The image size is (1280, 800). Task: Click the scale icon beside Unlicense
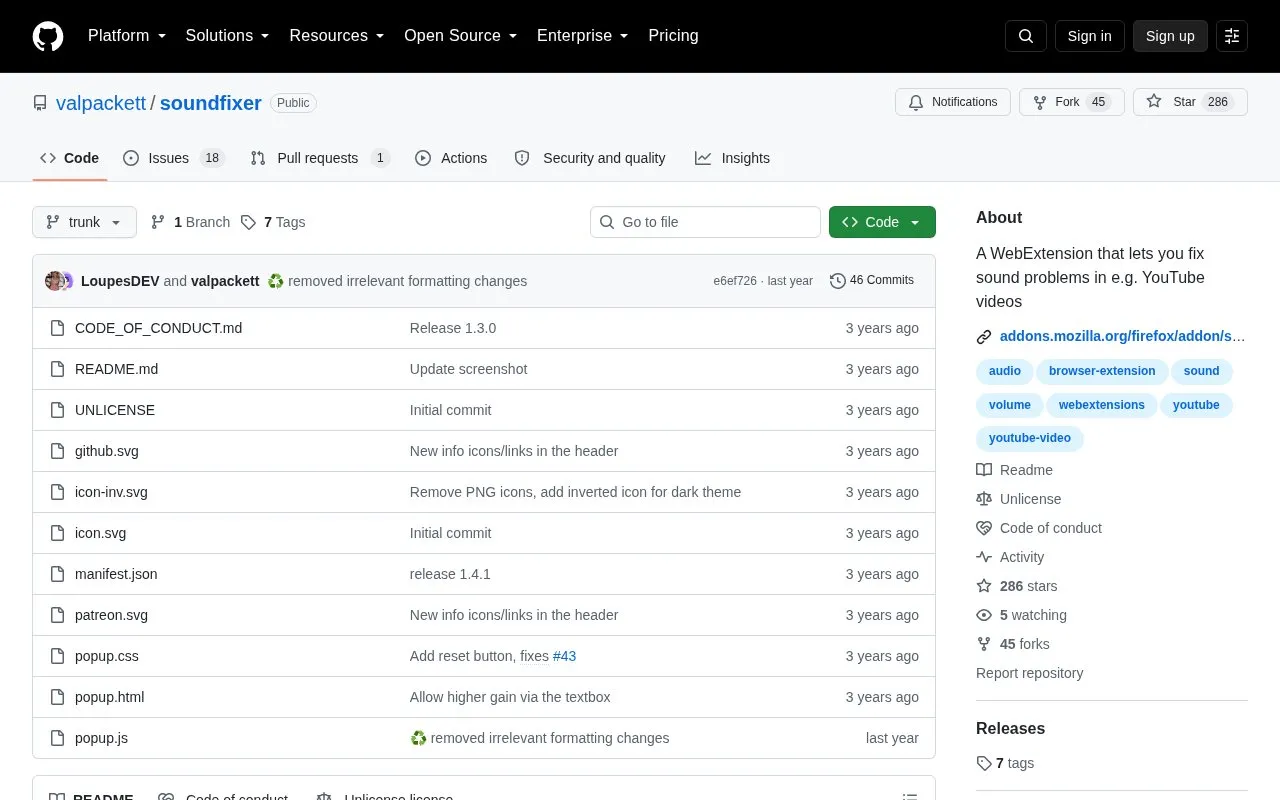[984, 499]
